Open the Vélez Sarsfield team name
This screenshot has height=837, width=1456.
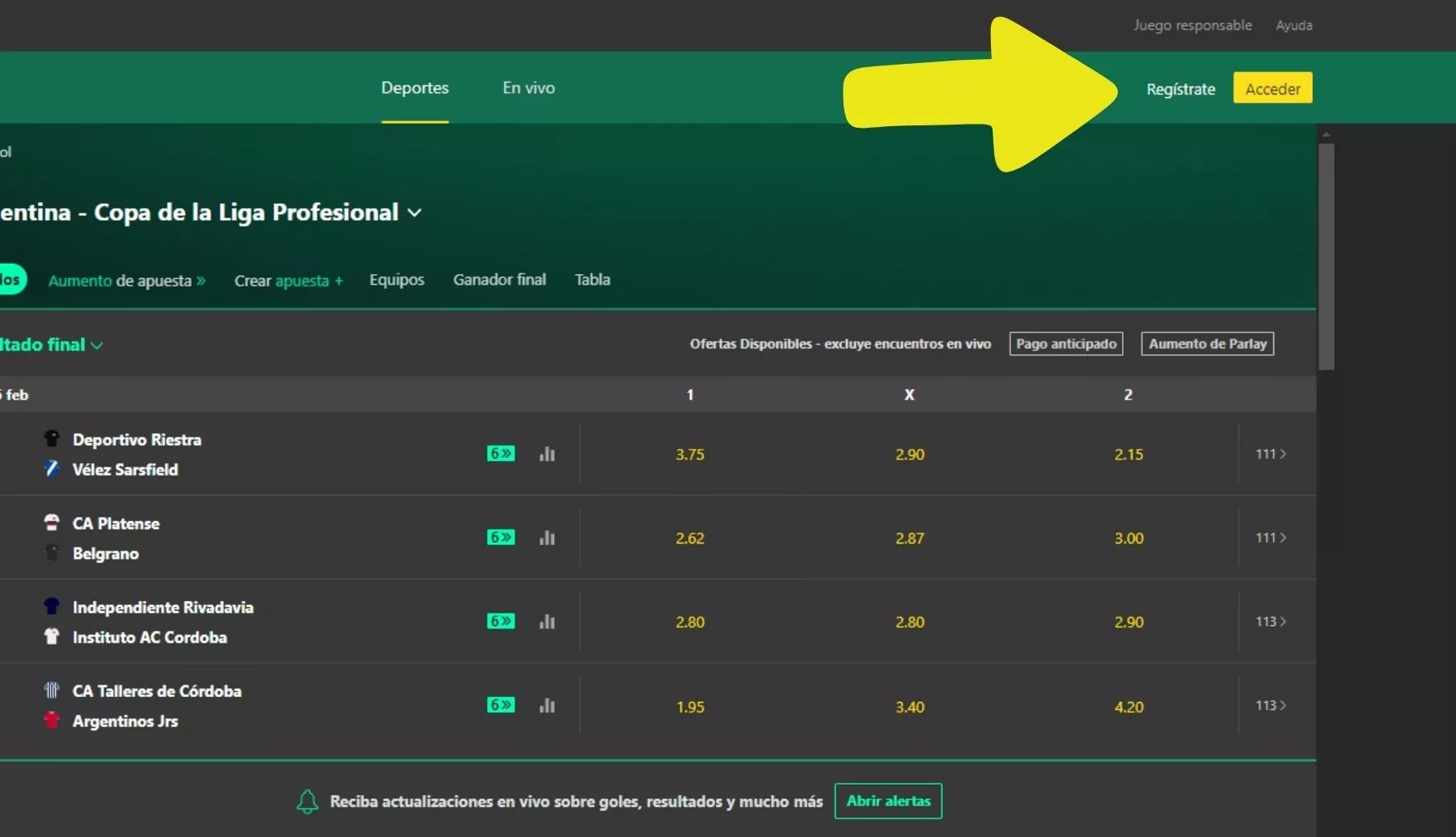point(125,470)
